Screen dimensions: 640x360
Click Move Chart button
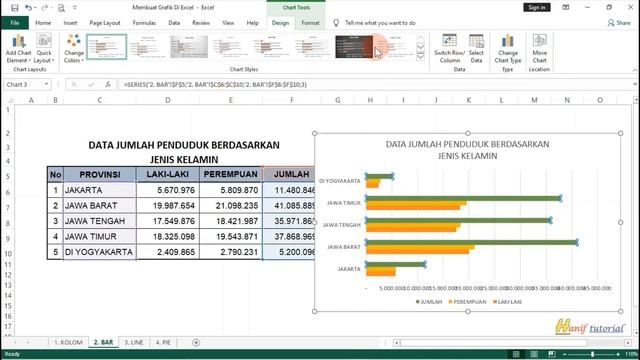539,49
